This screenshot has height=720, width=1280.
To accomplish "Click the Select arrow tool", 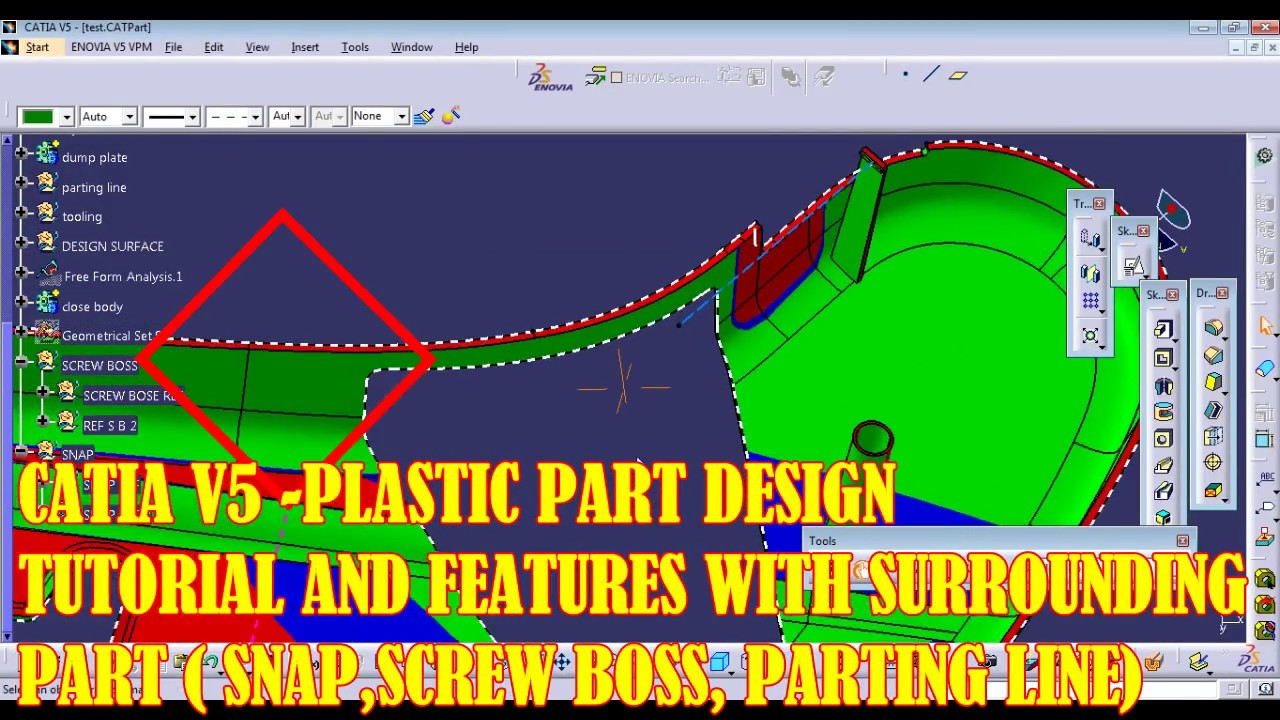I will [1265, 326].
